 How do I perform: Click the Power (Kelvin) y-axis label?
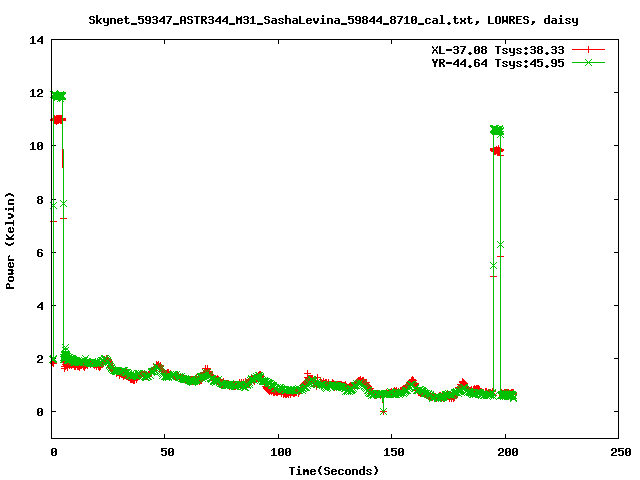pyautogui.click(x=10, y=239)
